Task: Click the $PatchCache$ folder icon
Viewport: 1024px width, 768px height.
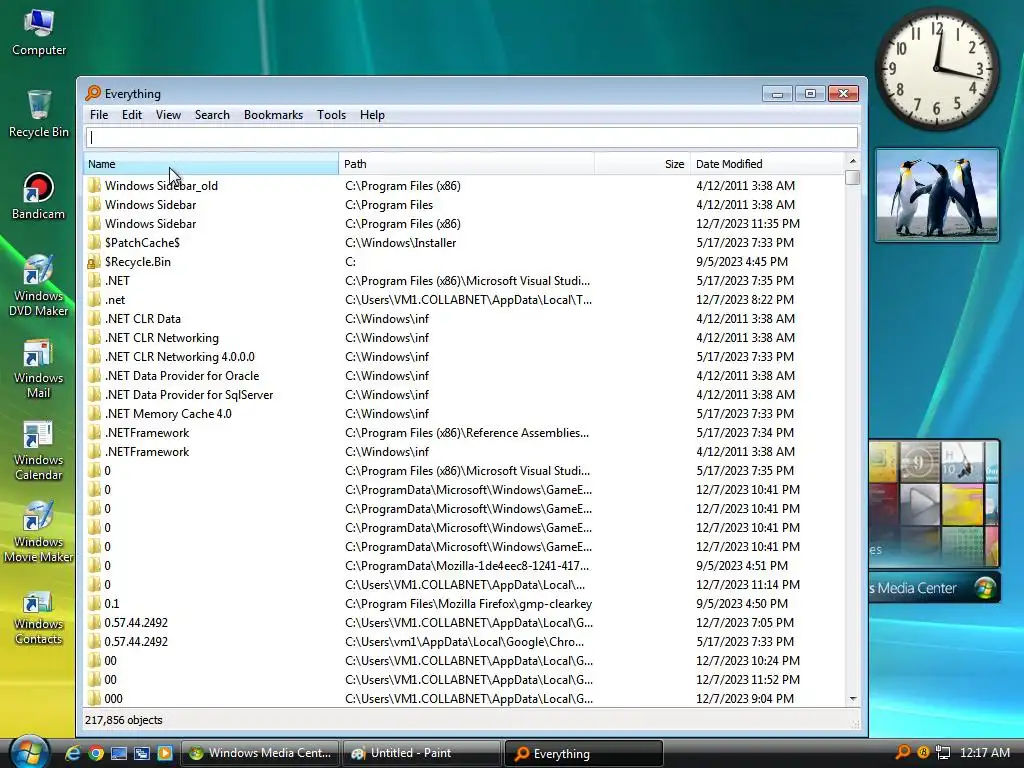Action: click(95, 243)
